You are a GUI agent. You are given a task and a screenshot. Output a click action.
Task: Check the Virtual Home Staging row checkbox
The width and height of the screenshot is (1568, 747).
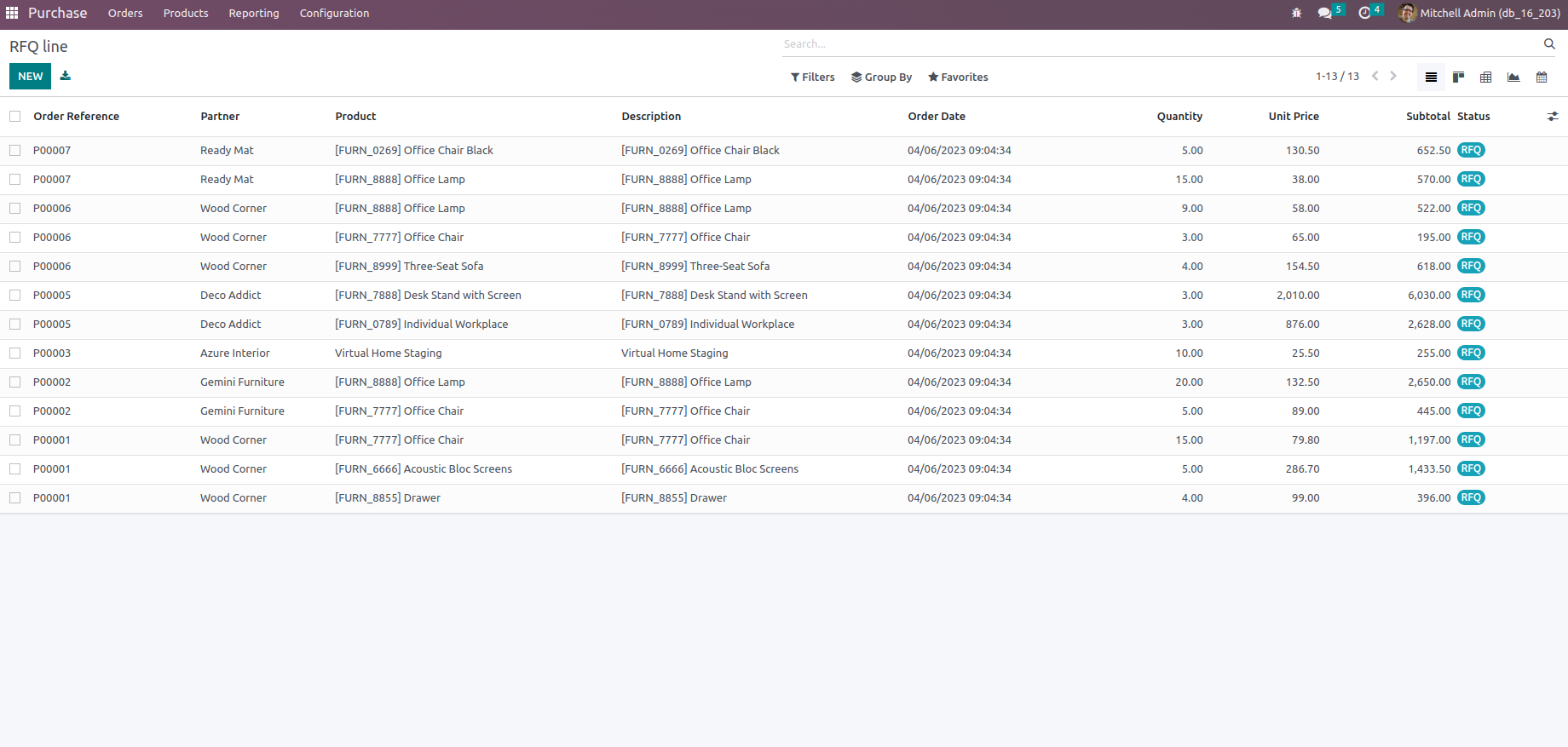coord(15,353)
